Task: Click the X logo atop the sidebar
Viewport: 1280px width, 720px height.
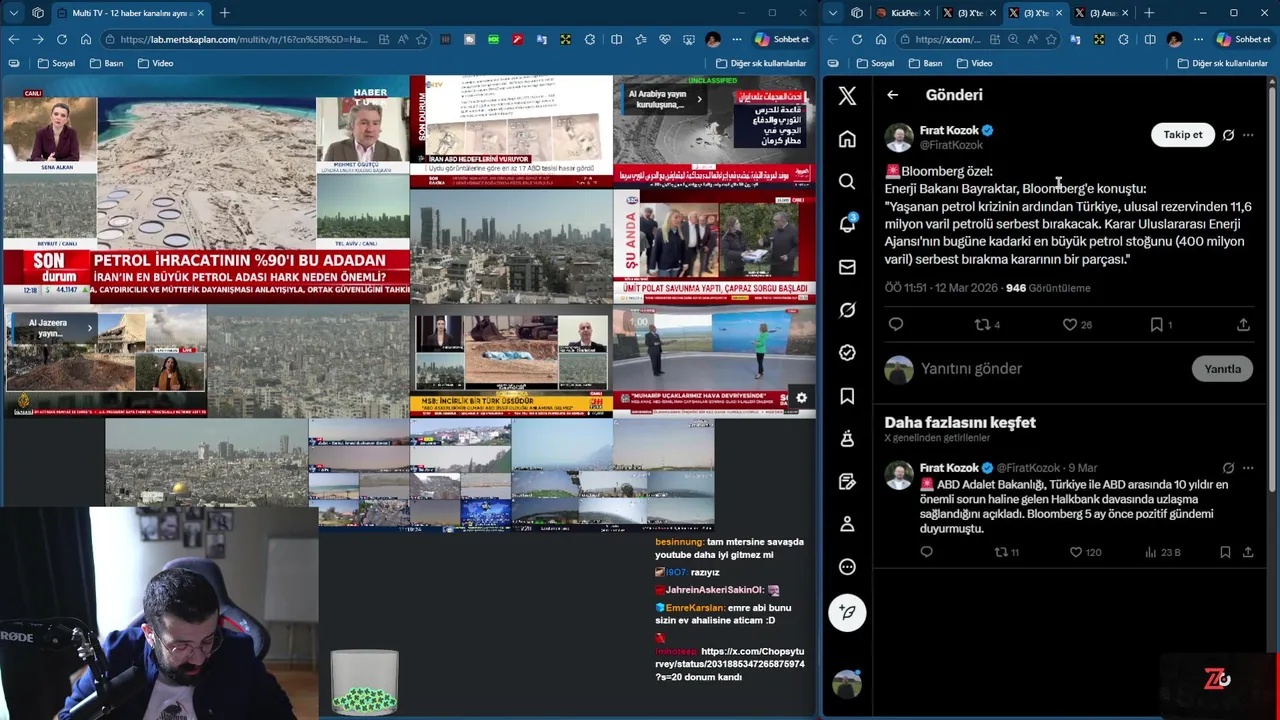Action: point(847,95)
